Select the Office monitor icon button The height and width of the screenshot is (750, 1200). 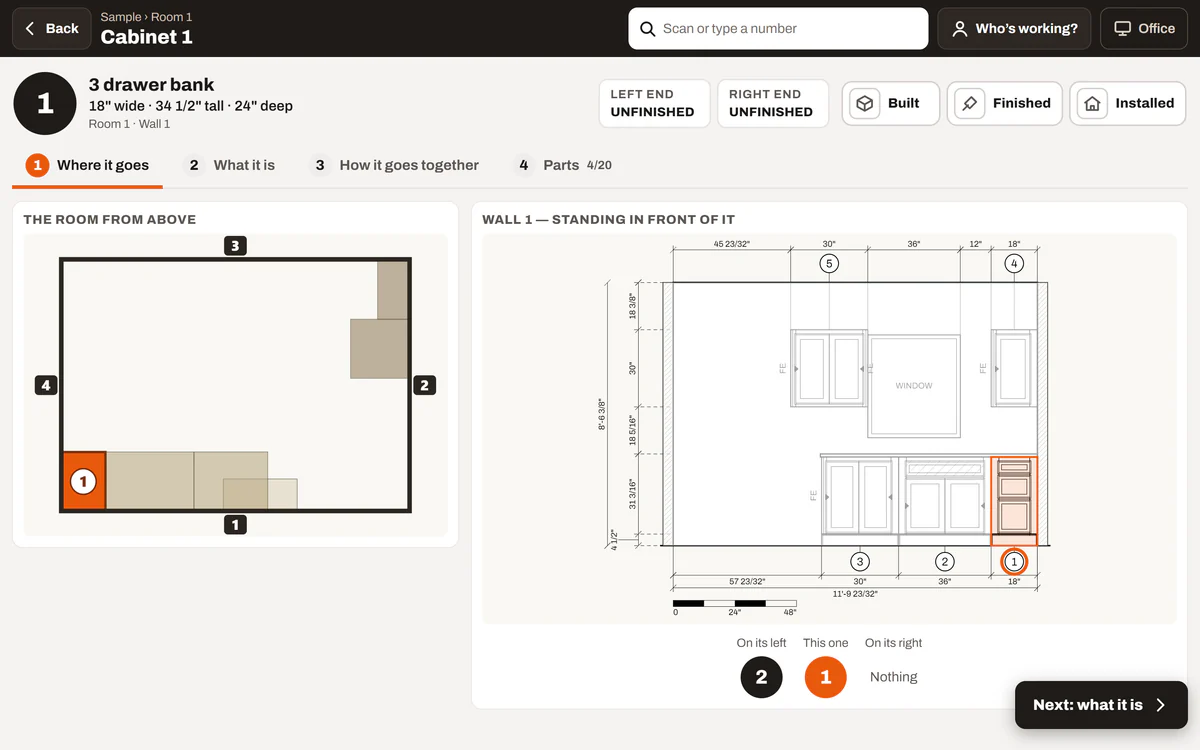1144,29
